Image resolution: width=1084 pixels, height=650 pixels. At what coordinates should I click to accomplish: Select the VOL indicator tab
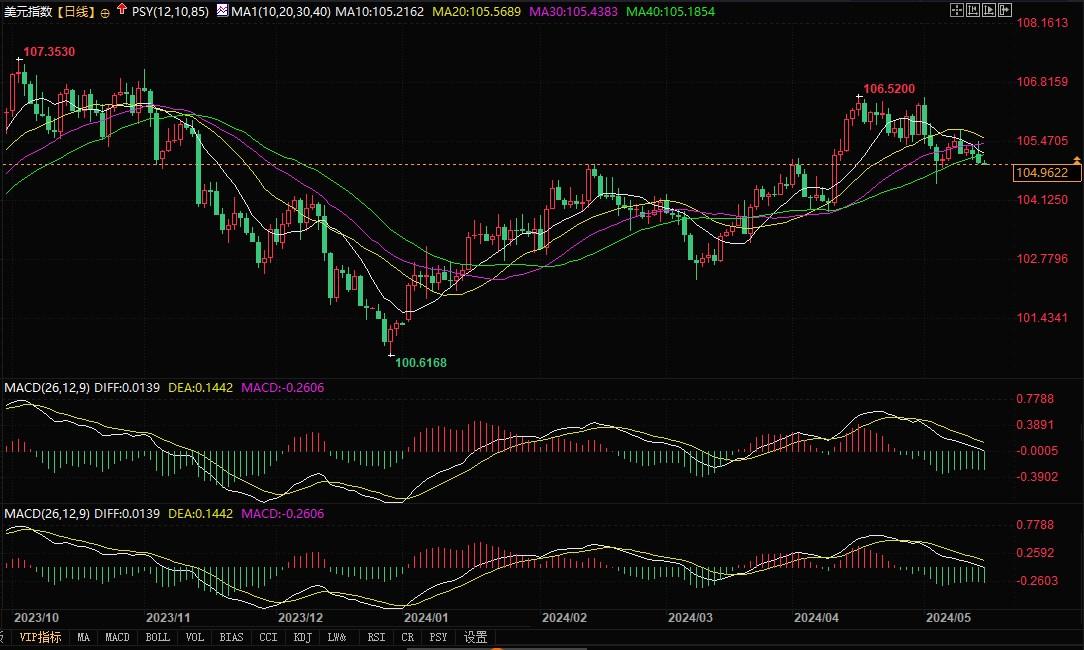coord(195,637)
